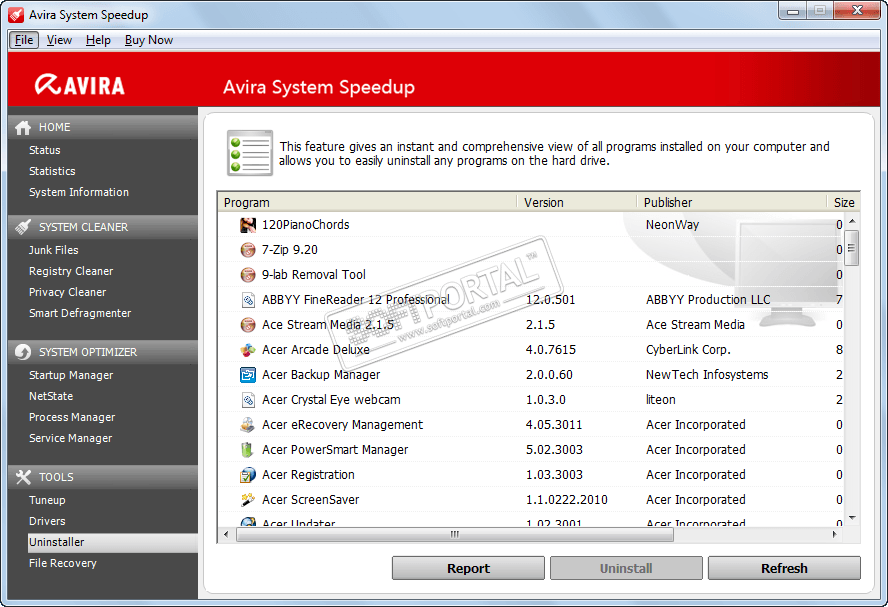888x607 pixels.
Task: Click the Avira title bar app icon
Action: click(x=16, y=15)
